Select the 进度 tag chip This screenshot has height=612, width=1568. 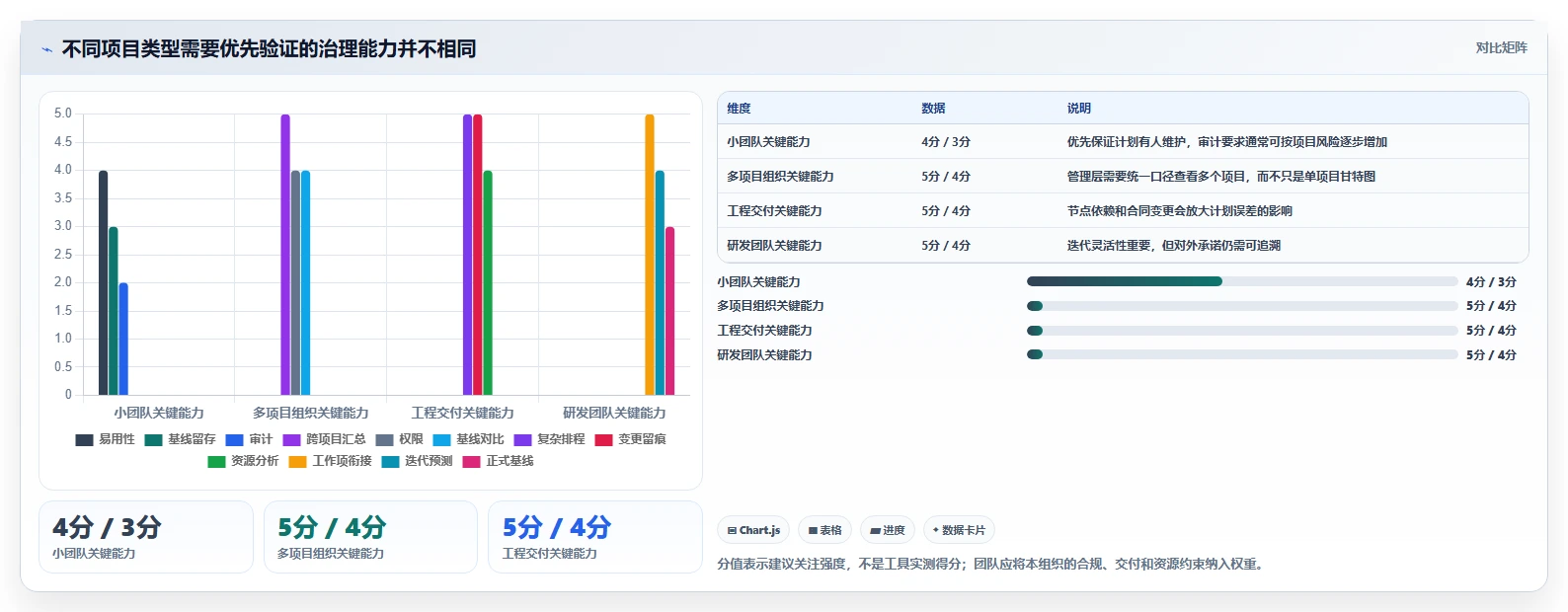pos(888,530)
